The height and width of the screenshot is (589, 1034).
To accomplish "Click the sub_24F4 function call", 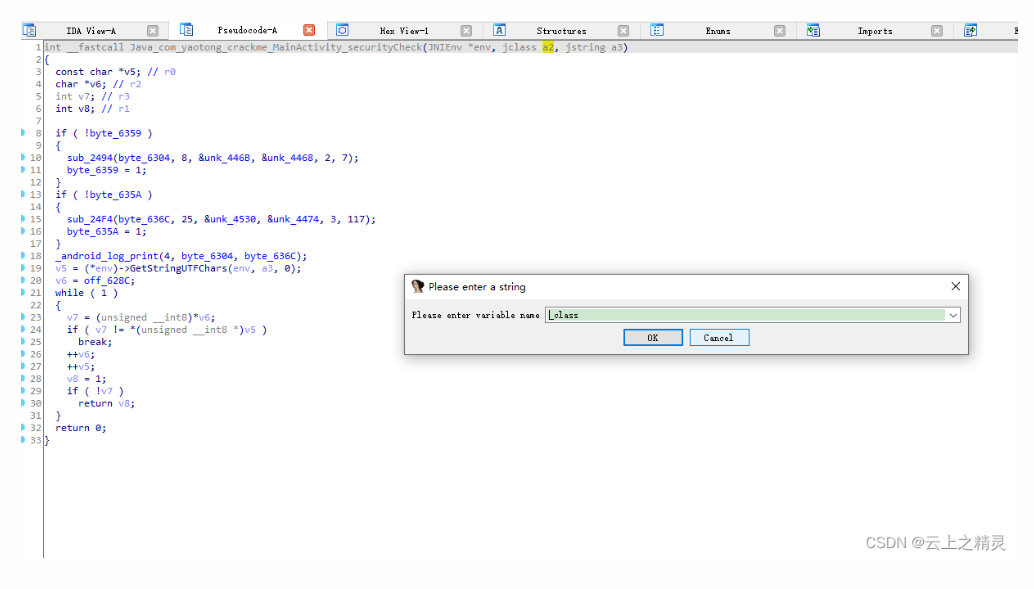I will pos(89,219).
